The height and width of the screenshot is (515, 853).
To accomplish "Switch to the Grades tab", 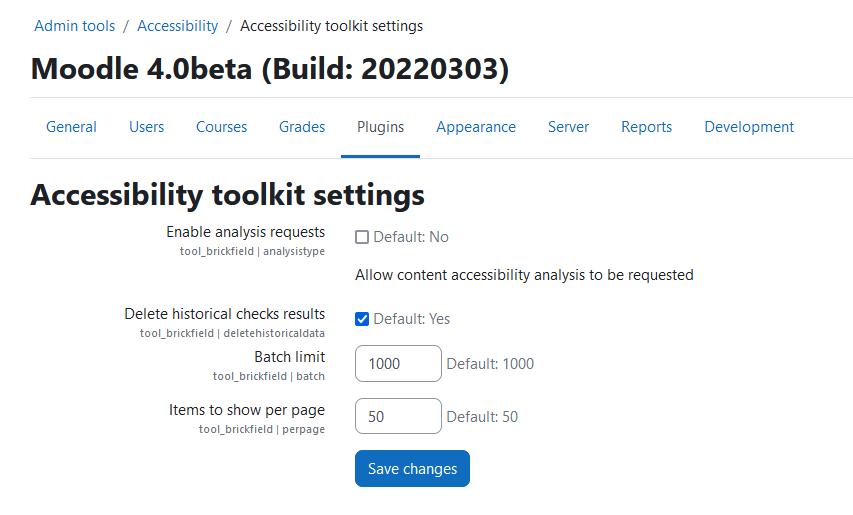I will pyautogui.click(x=302, y=127).
